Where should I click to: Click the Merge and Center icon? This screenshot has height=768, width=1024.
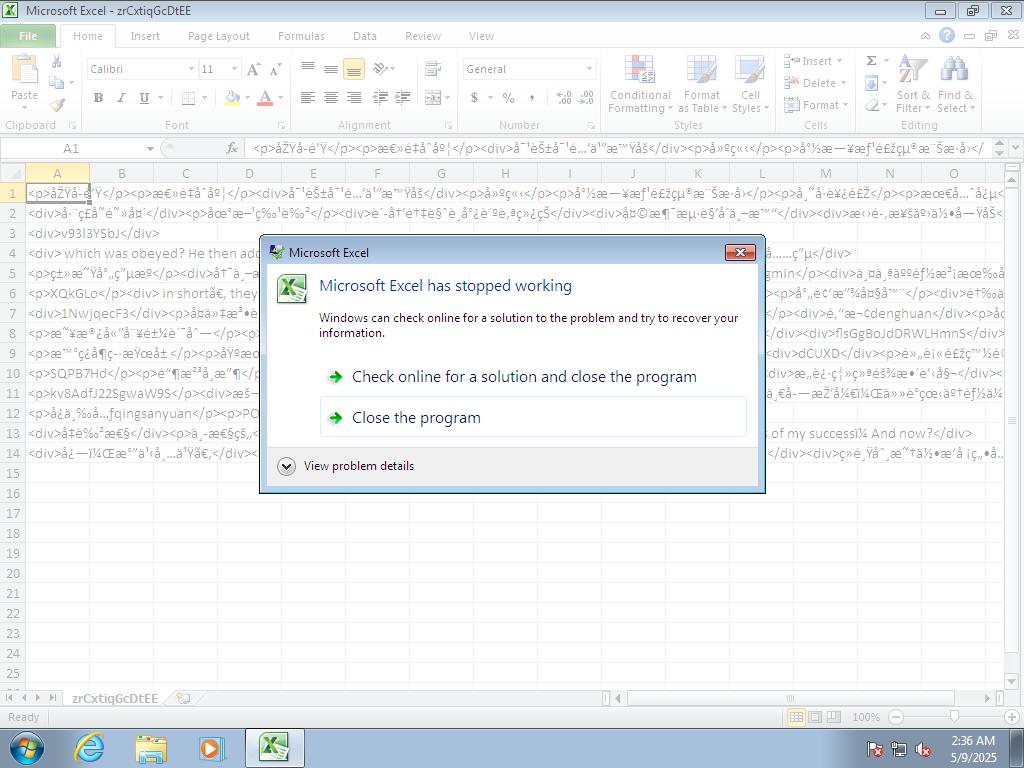(x=432, y=97)
